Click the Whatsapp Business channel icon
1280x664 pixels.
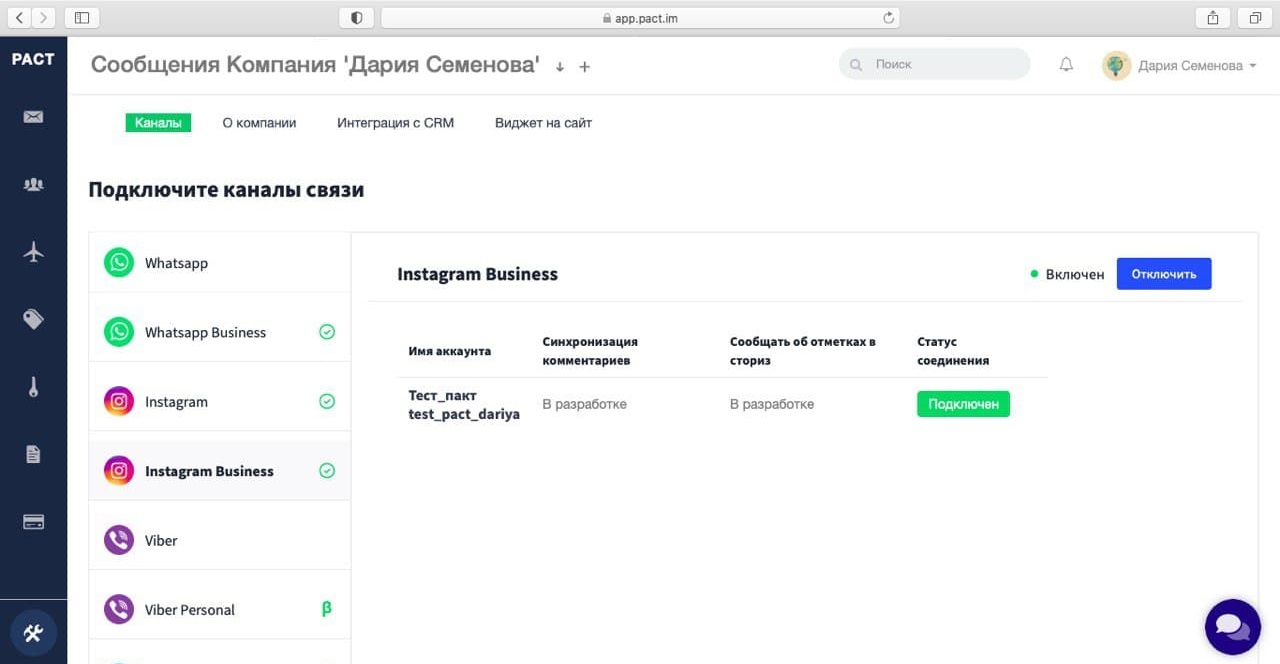(119, 332)
